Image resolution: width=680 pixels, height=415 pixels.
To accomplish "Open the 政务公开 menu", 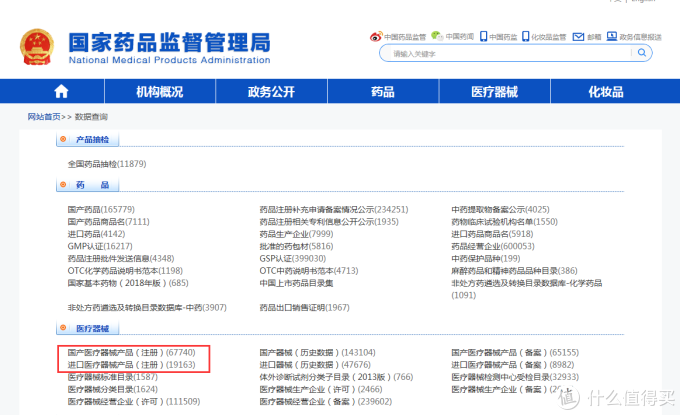I will click(x=271, y=91).
